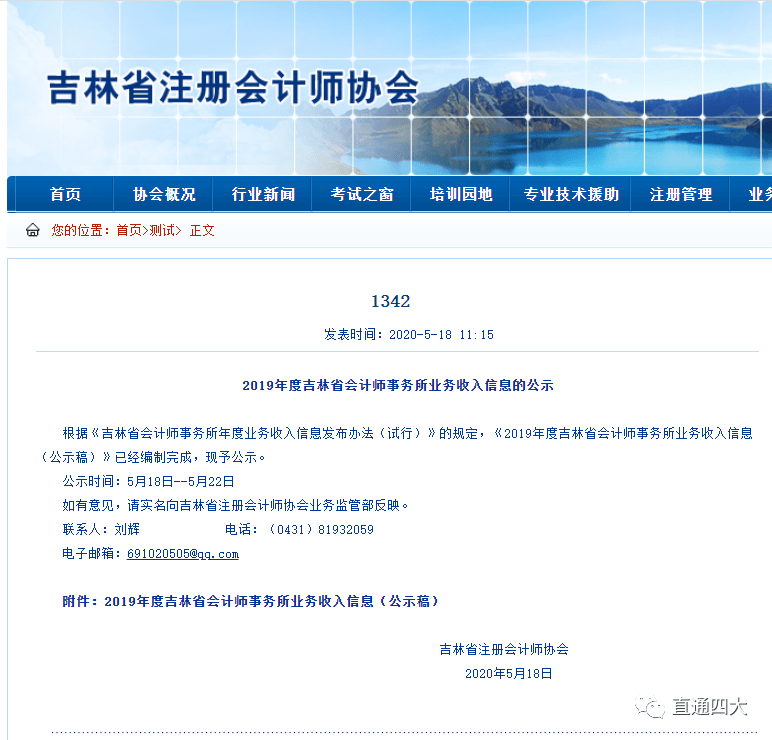Open the attachment 2019年度吉林省会计师事务所业务收入信息（公示稿）
Viewport: 772px width, 740px height.
coord(271,601)
